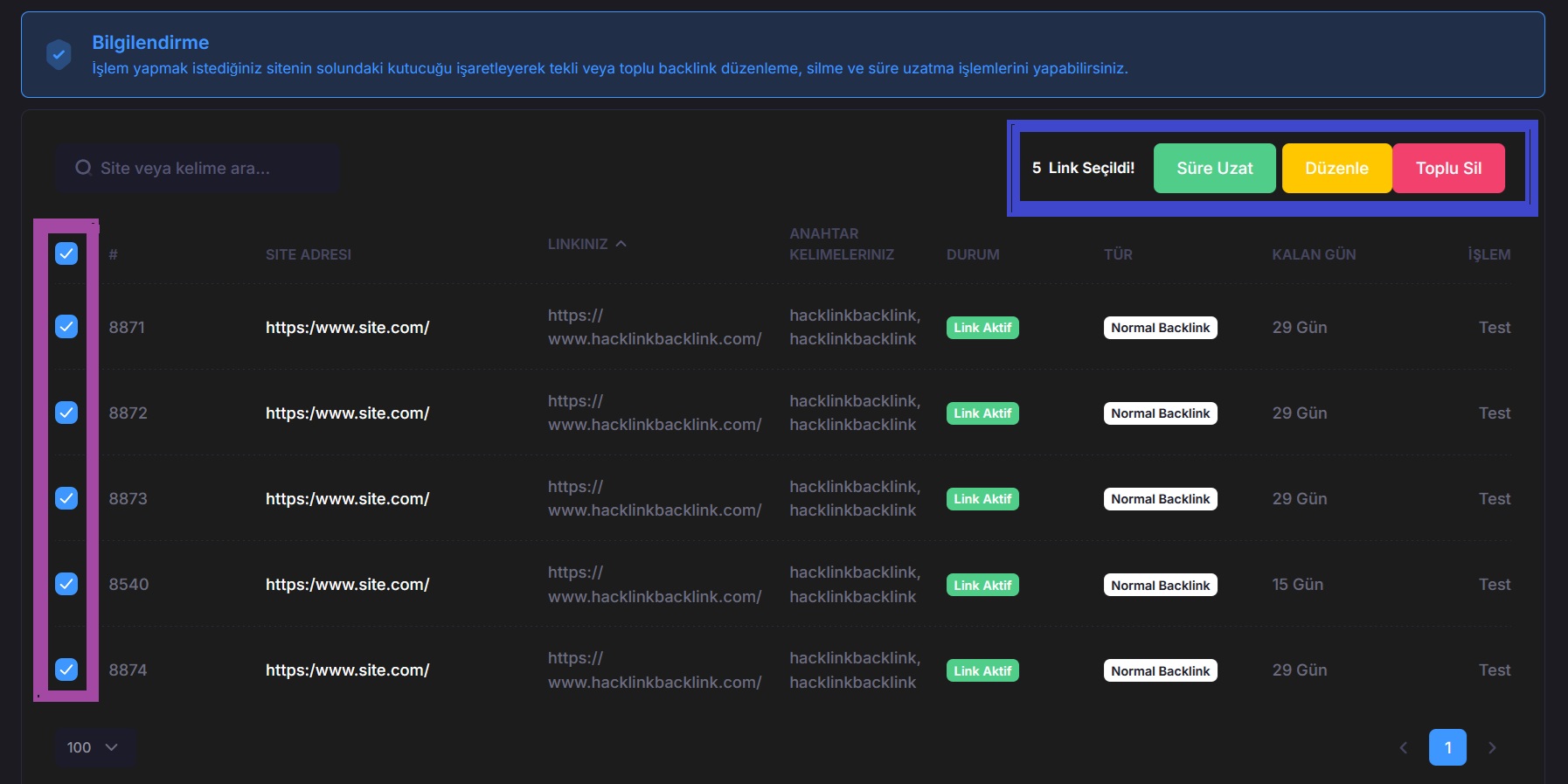1568x784 pixels.
Task: Click the Site veya kelime ara search field
Action: [x=210, y=168]
